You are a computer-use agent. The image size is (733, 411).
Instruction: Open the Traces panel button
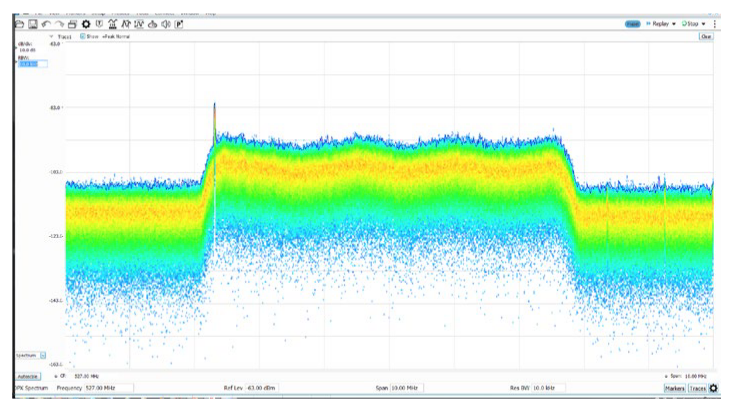[697, 387]
